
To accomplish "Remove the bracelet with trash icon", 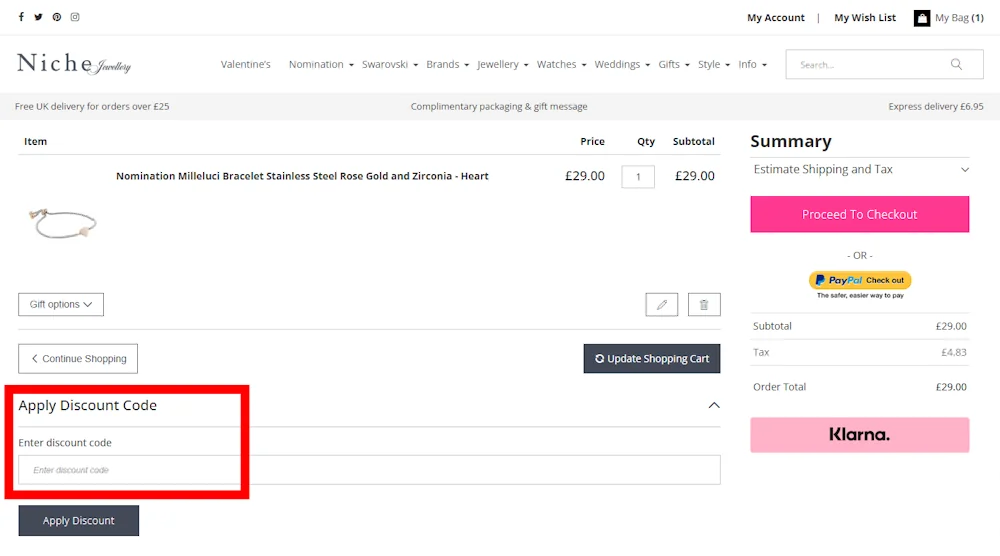I will tap(704, 304).
